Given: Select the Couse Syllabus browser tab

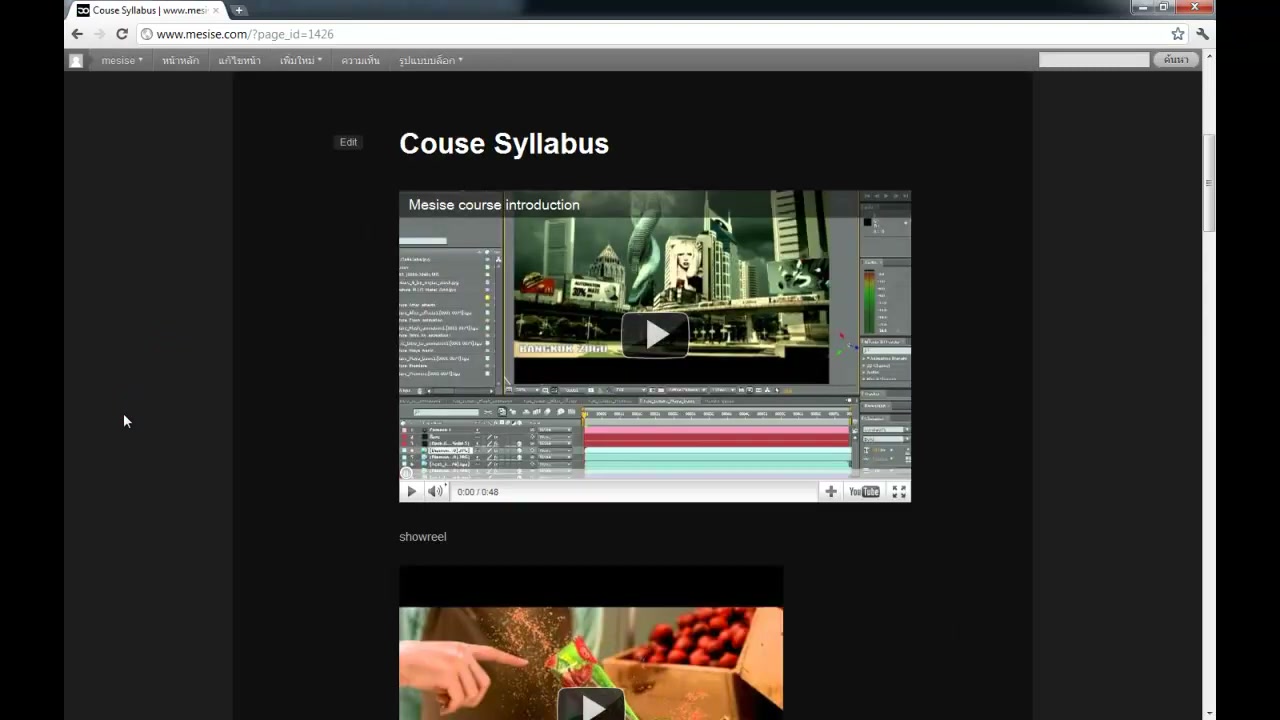Looking at the screenshot, I should 147,10.
